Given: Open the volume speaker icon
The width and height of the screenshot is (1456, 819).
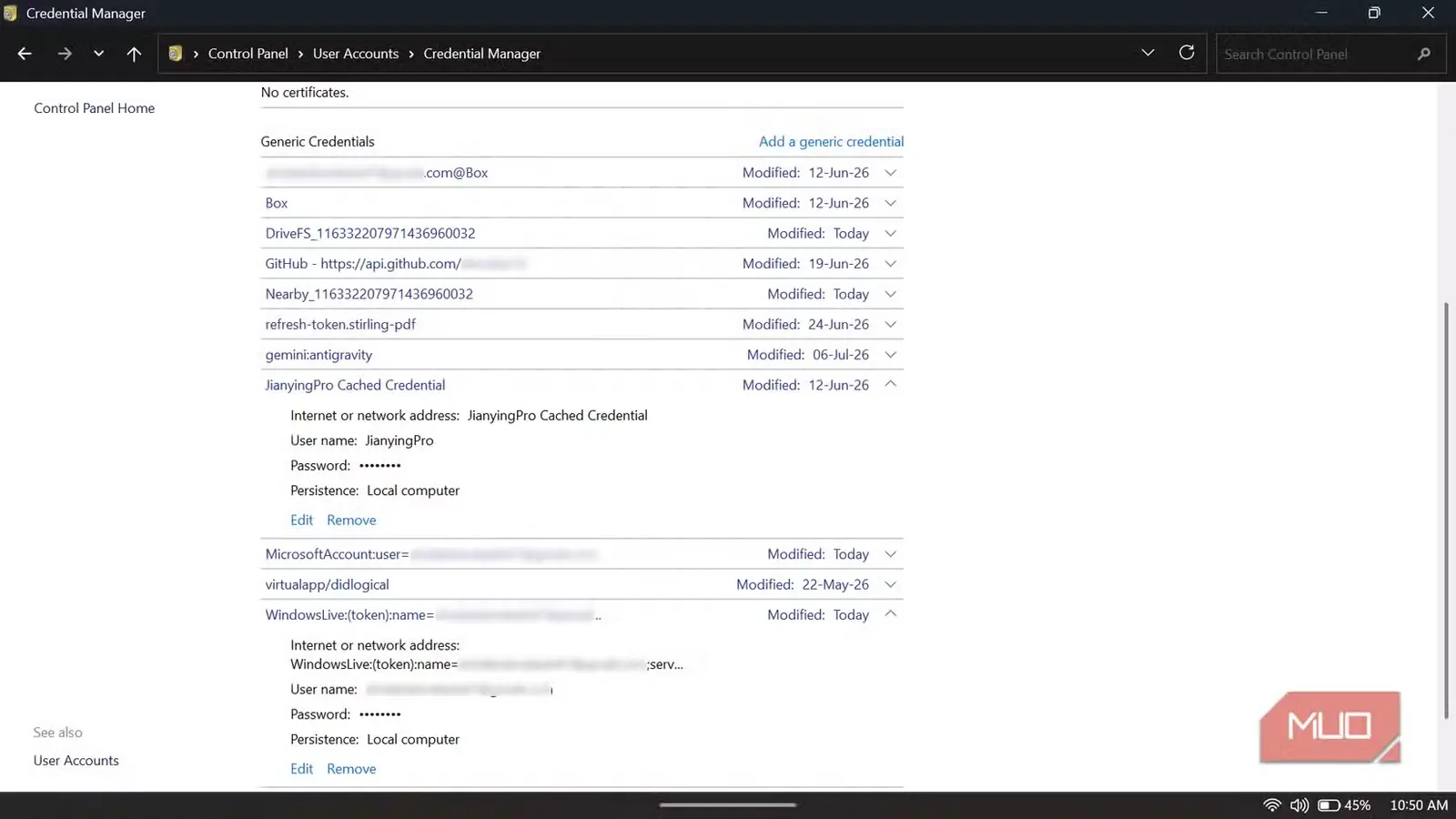Looking at the screenshot, I should point(1299,805).
